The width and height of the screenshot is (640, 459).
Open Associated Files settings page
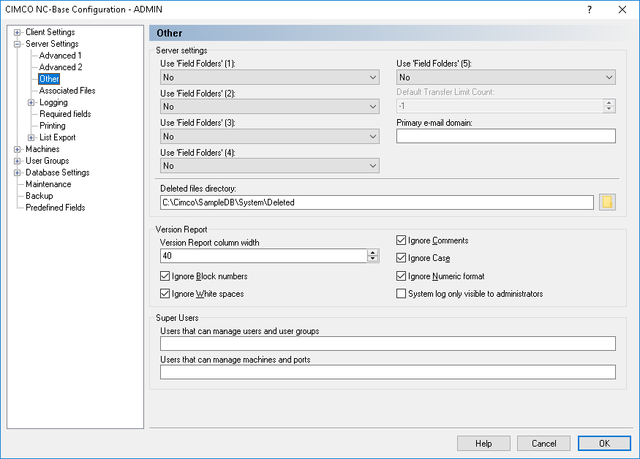point(67,91)
